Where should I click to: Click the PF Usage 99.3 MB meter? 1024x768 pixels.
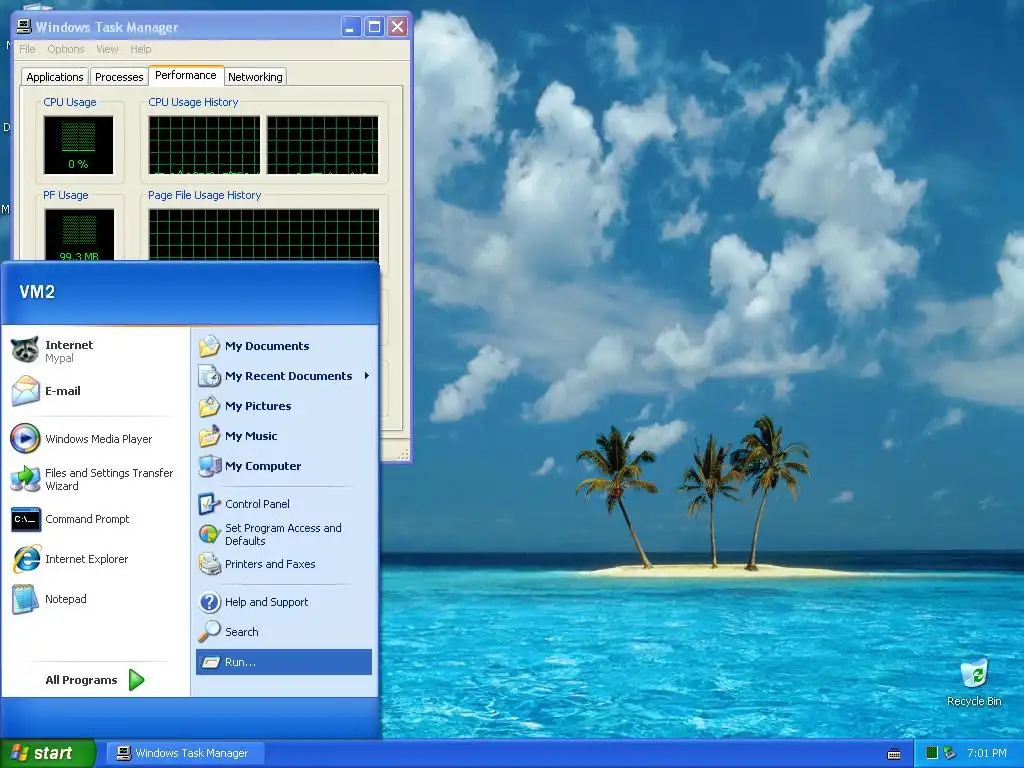79,234
